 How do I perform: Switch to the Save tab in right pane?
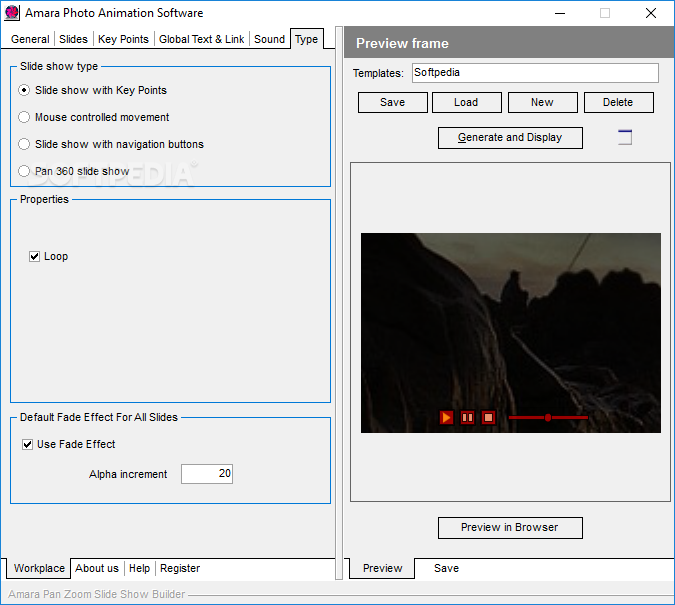pos(446,568)
